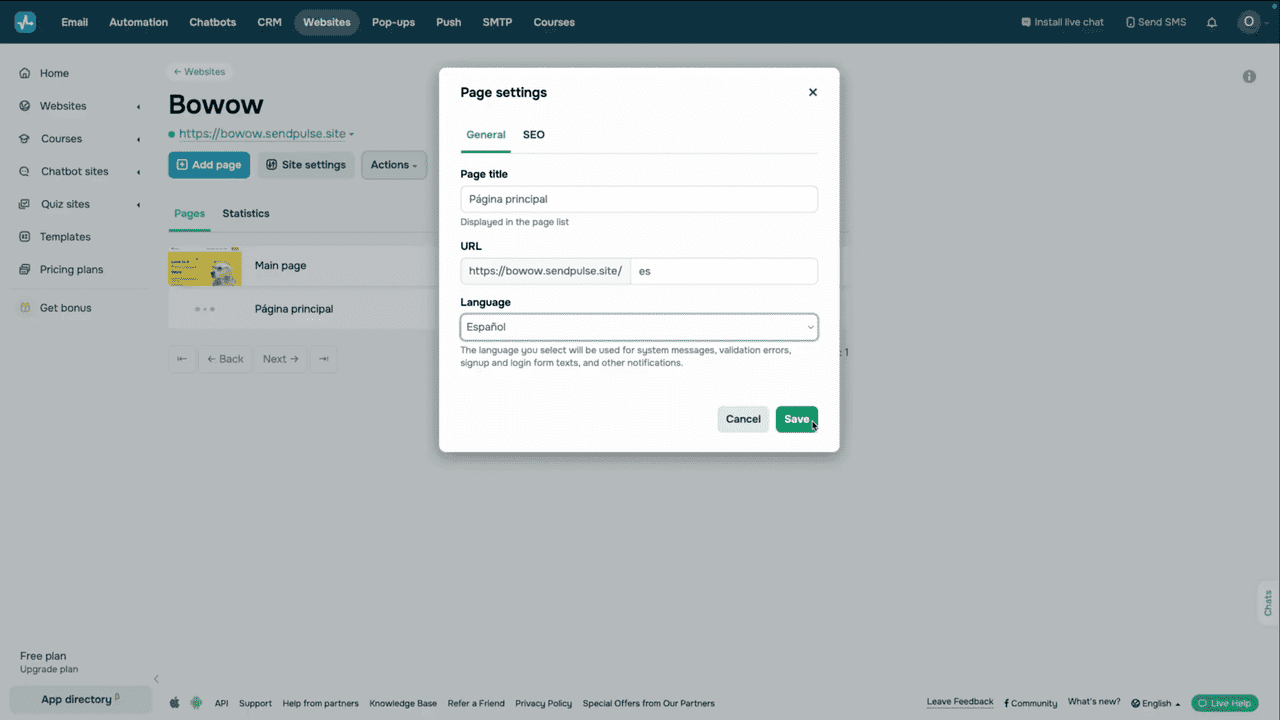1280x720 pixels.
Task: Open Quiz sites in the sidebar
Action: click(x=64, y=204)
